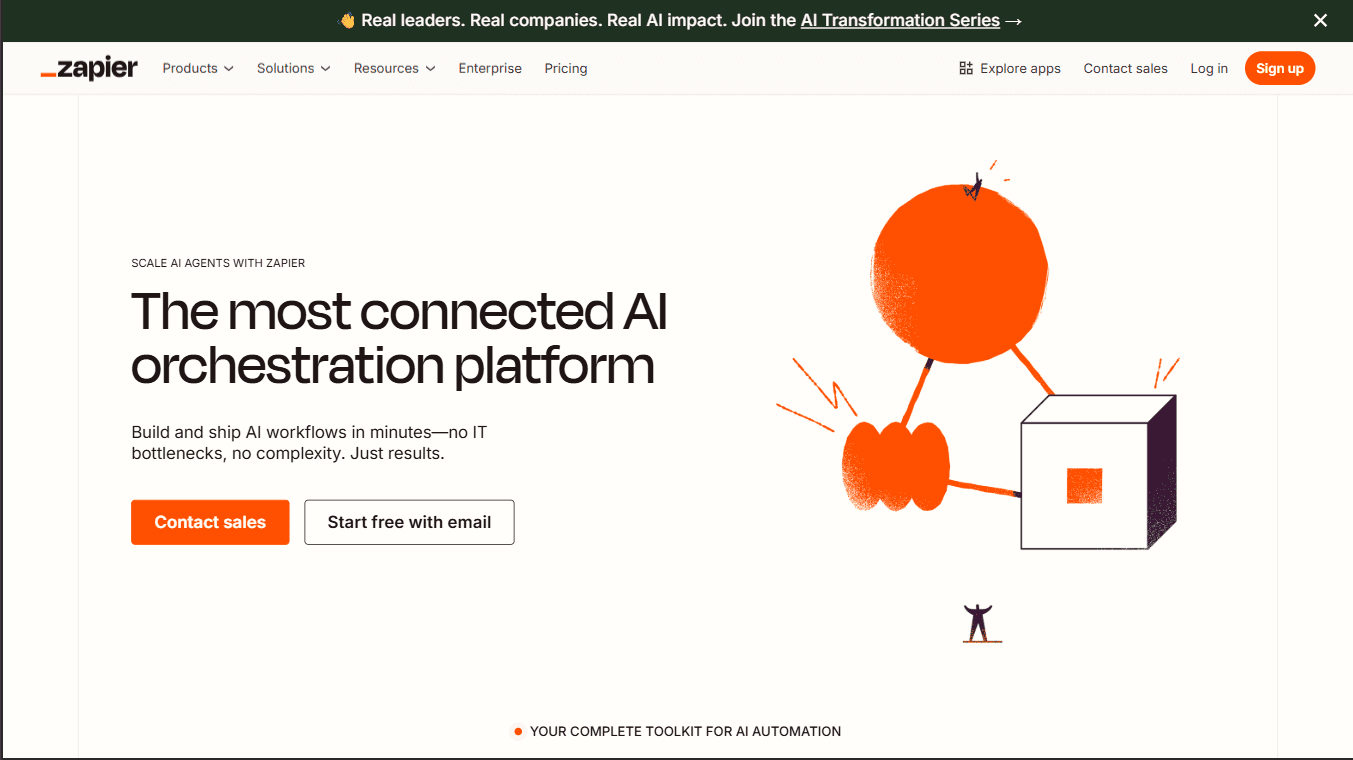The height and width of the screenshot is (760, 1353).
Task: Click Start free with email button
Action: point(409,522)
